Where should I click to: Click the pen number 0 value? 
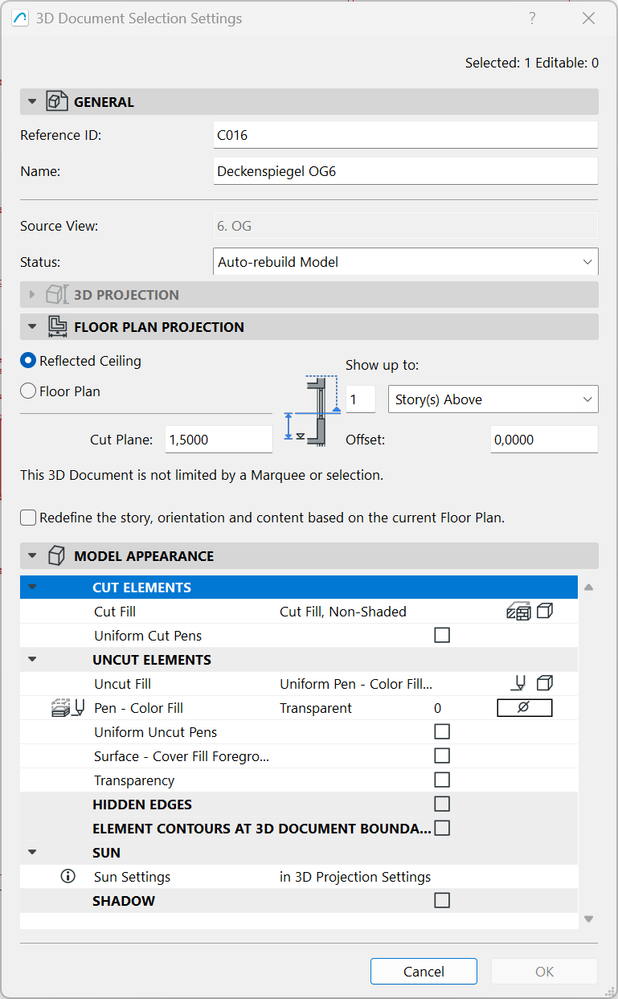(437, 708)
